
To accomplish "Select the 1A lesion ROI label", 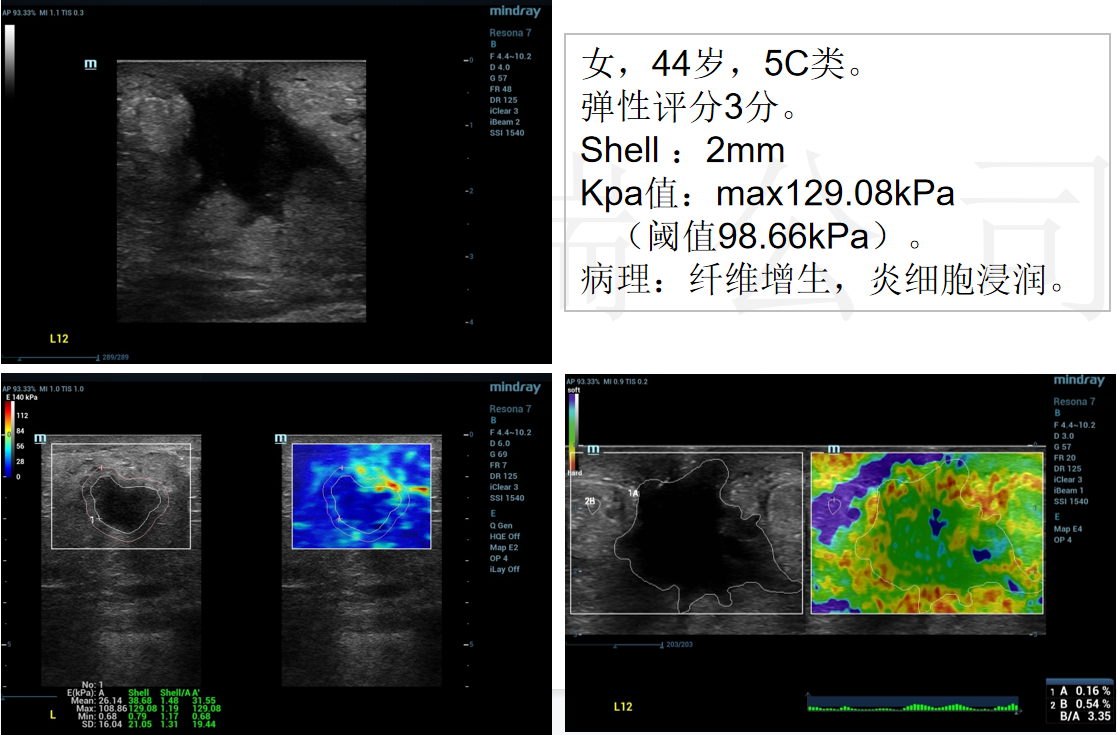I will point(633,493).
